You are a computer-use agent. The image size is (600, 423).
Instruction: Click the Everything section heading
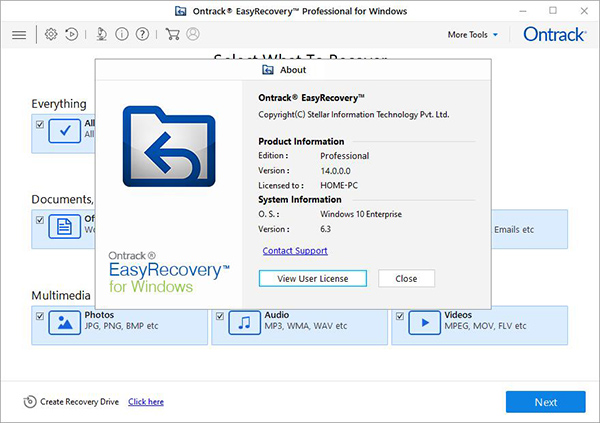pyautogui.click(x=59, y=104)
